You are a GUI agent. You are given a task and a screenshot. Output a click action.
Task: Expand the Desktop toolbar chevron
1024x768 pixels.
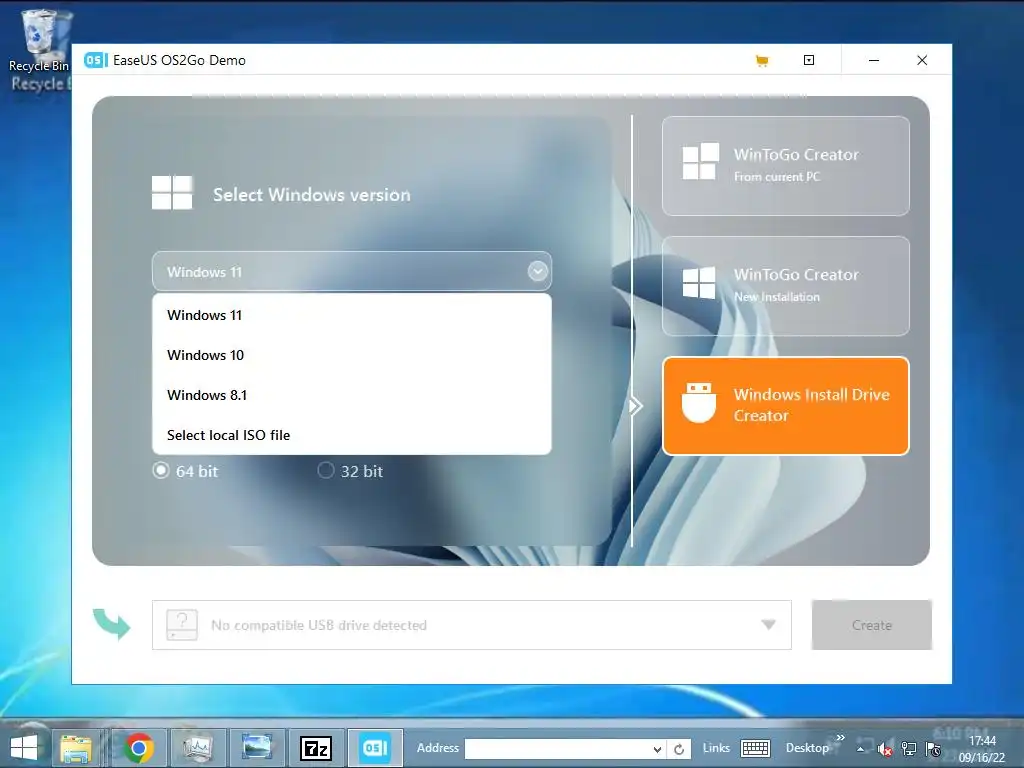tap(840, 738)
